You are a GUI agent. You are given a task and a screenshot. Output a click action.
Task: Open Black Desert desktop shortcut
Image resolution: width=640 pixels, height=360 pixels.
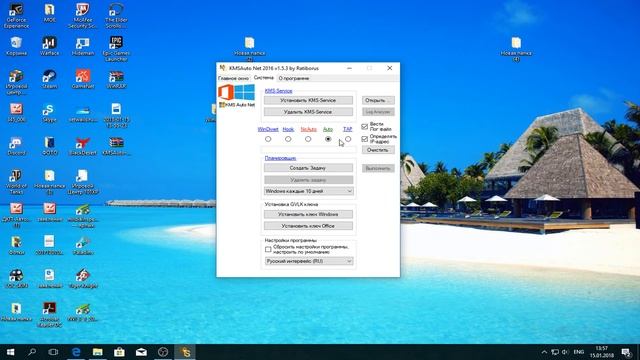tap(82, 146)
